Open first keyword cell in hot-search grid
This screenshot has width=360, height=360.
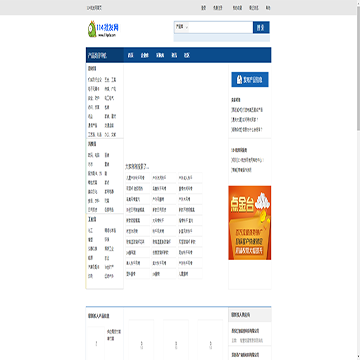138,178
